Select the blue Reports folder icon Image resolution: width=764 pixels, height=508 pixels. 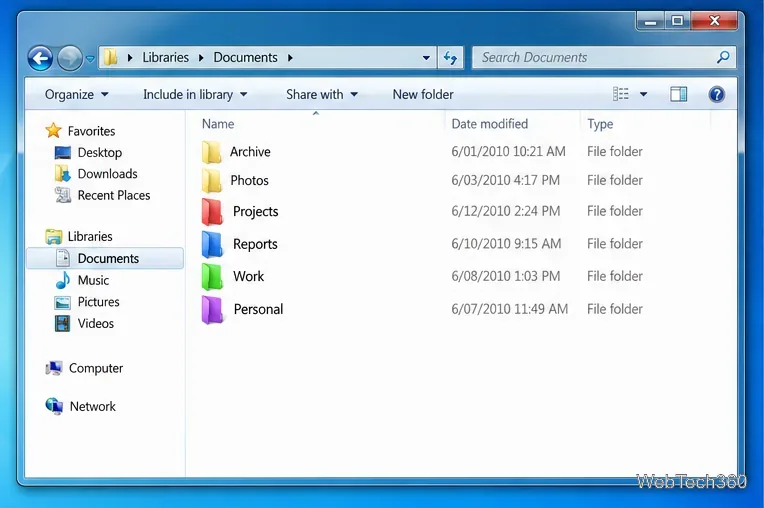point(212,244)
